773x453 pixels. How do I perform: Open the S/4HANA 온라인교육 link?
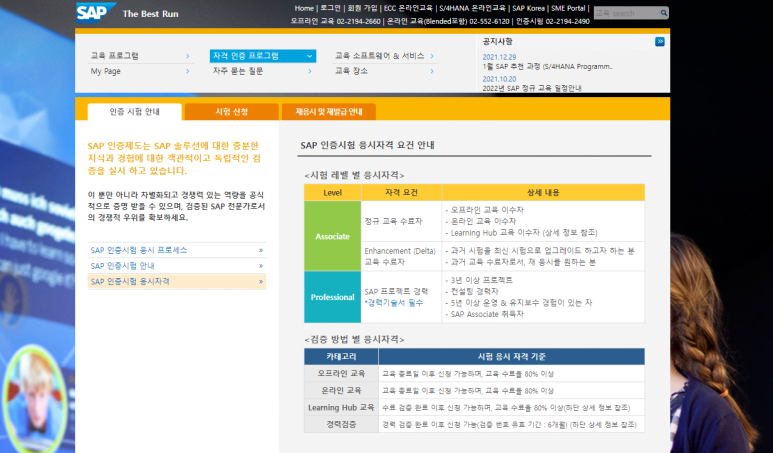pyautogui.click(x=472, y=8)
